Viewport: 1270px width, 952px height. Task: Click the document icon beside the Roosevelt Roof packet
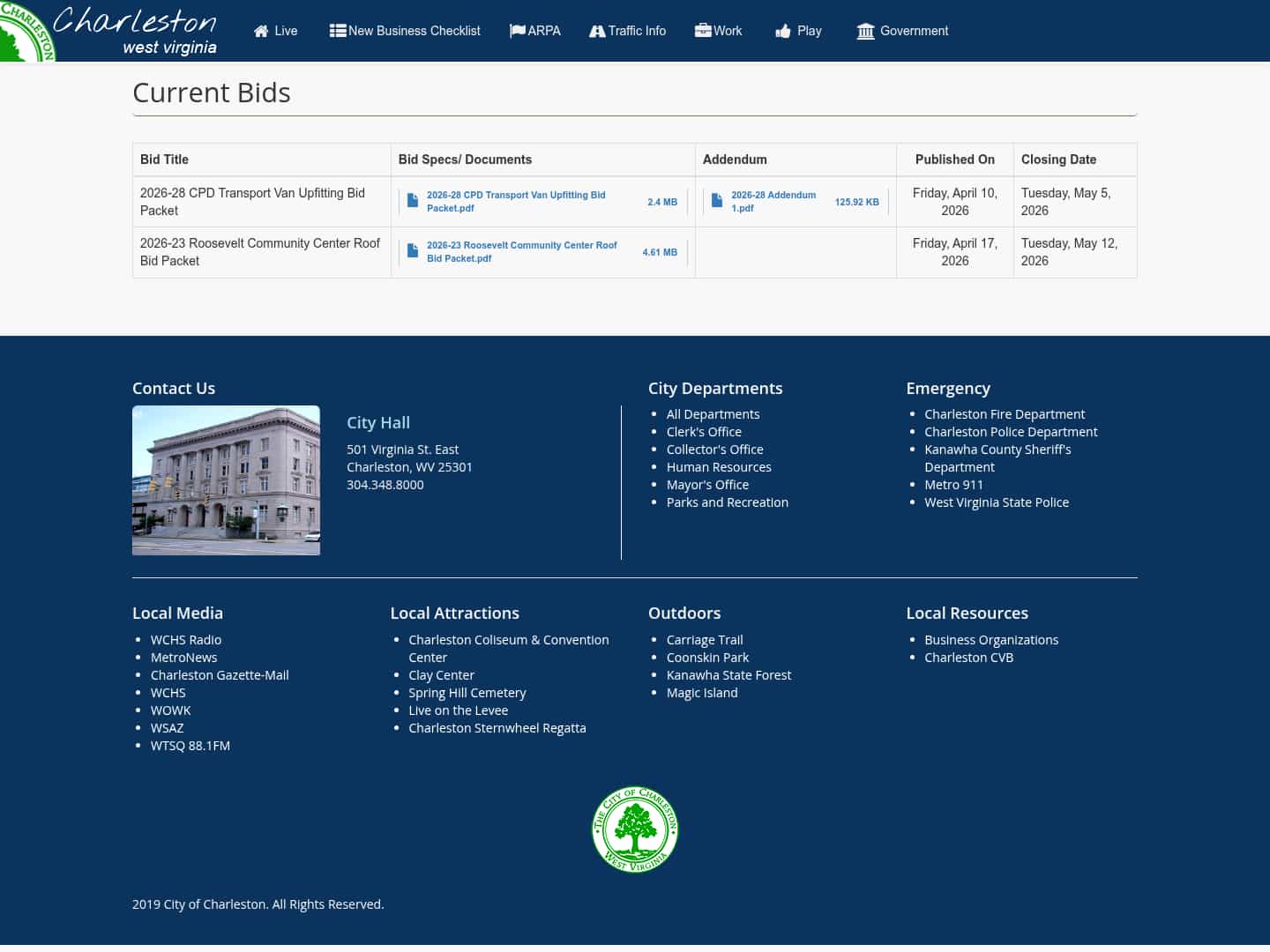(x=412, y=251)
